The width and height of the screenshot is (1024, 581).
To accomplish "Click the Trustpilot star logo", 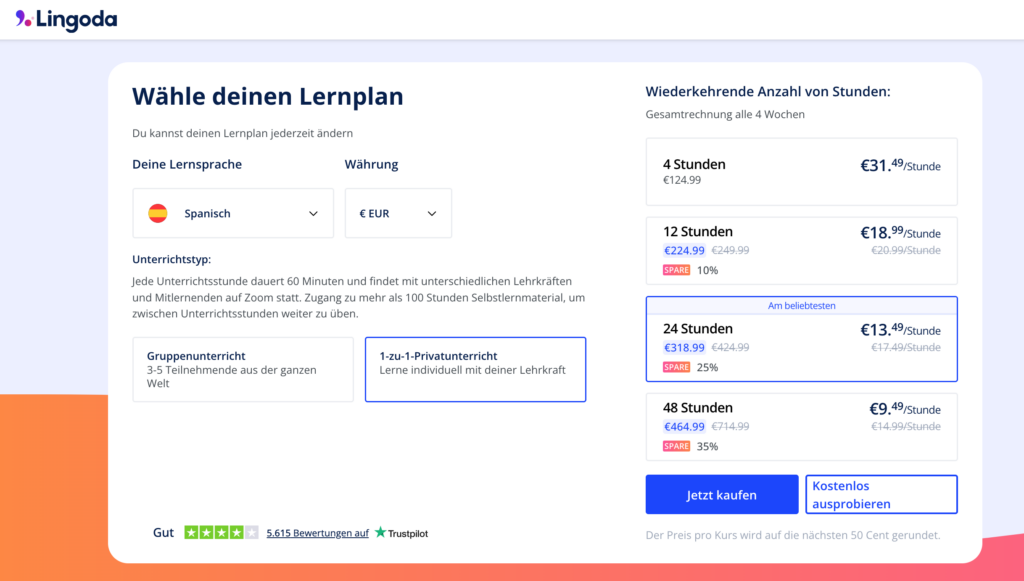I will click(379, 534).
